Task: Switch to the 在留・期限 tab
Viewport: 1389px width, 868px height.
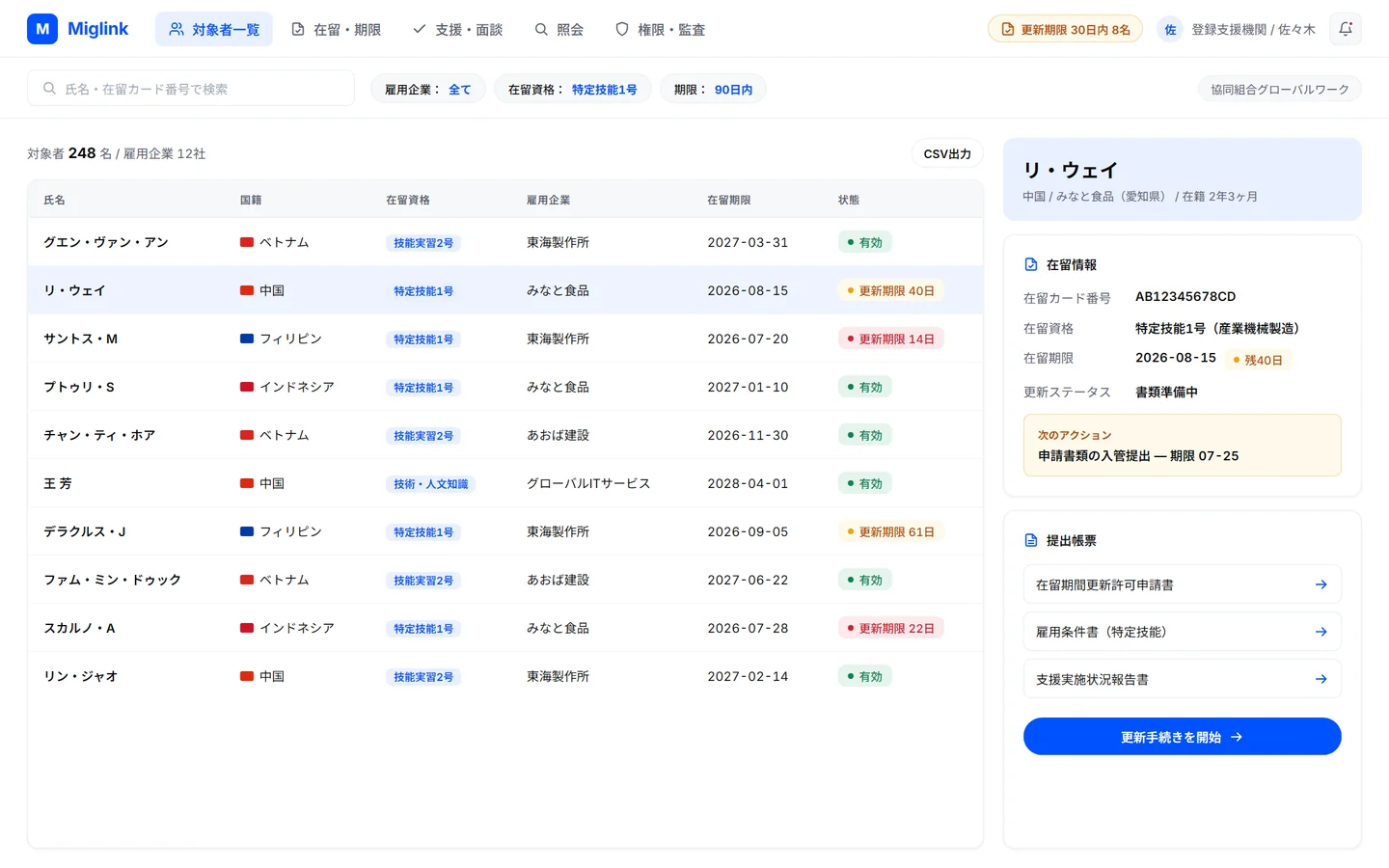Action: [x=336, y=29]
